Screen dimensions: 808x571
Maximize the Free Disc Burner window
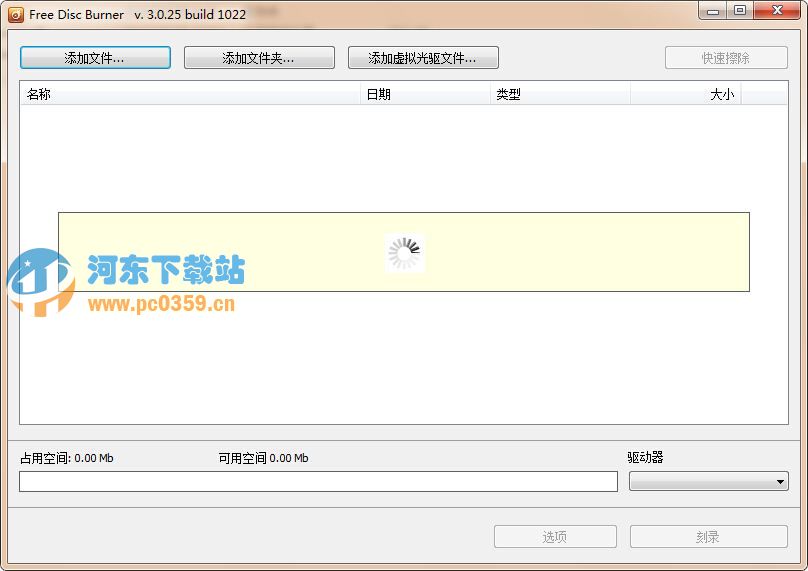[x=740, y=10]
